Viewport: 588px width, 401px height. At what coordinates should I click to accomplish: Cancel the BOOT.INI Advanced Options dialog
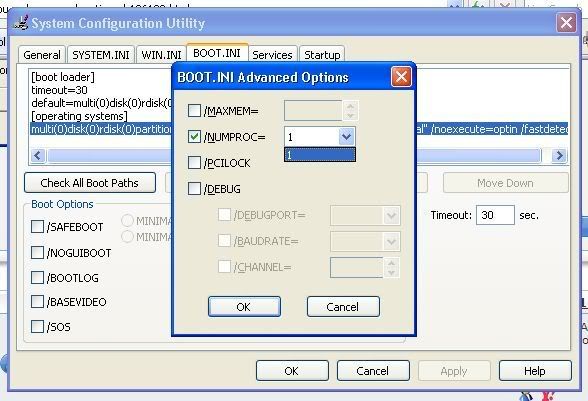tap(343, 306)
